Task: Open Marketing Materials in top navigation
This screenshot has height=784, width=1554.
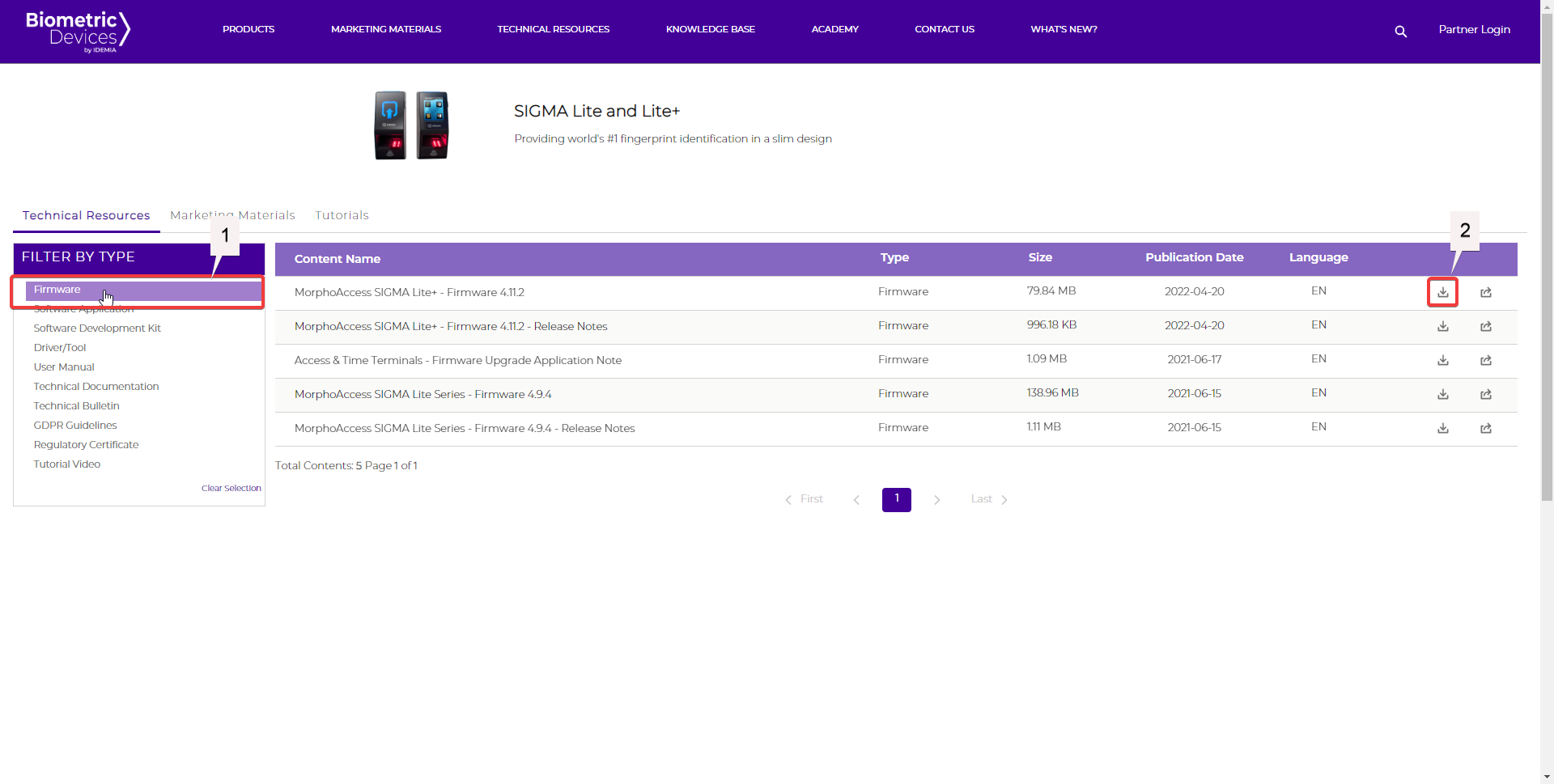Action: click(x=386, y=29)
